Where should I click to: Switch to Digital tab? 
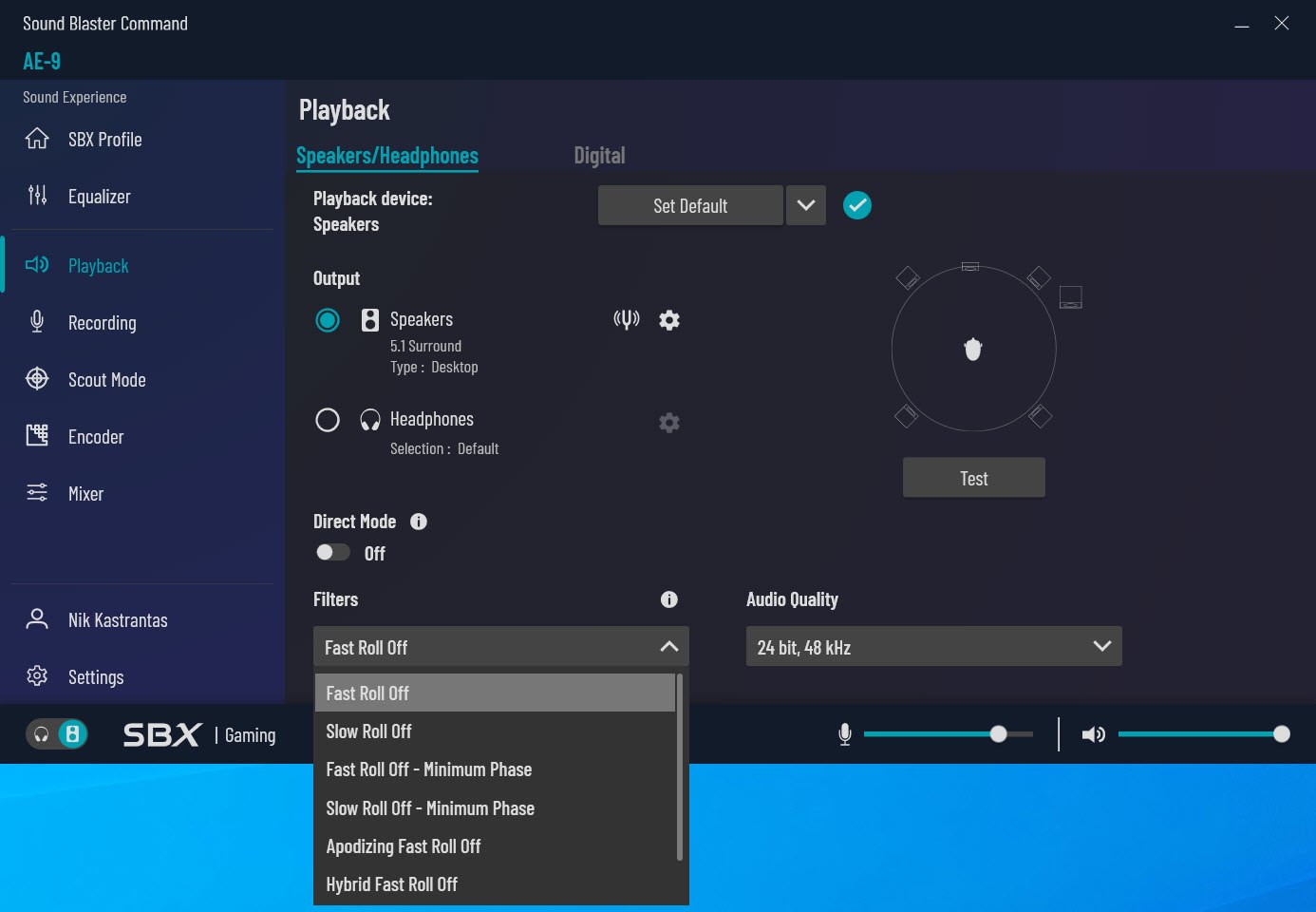coord(599,156)
